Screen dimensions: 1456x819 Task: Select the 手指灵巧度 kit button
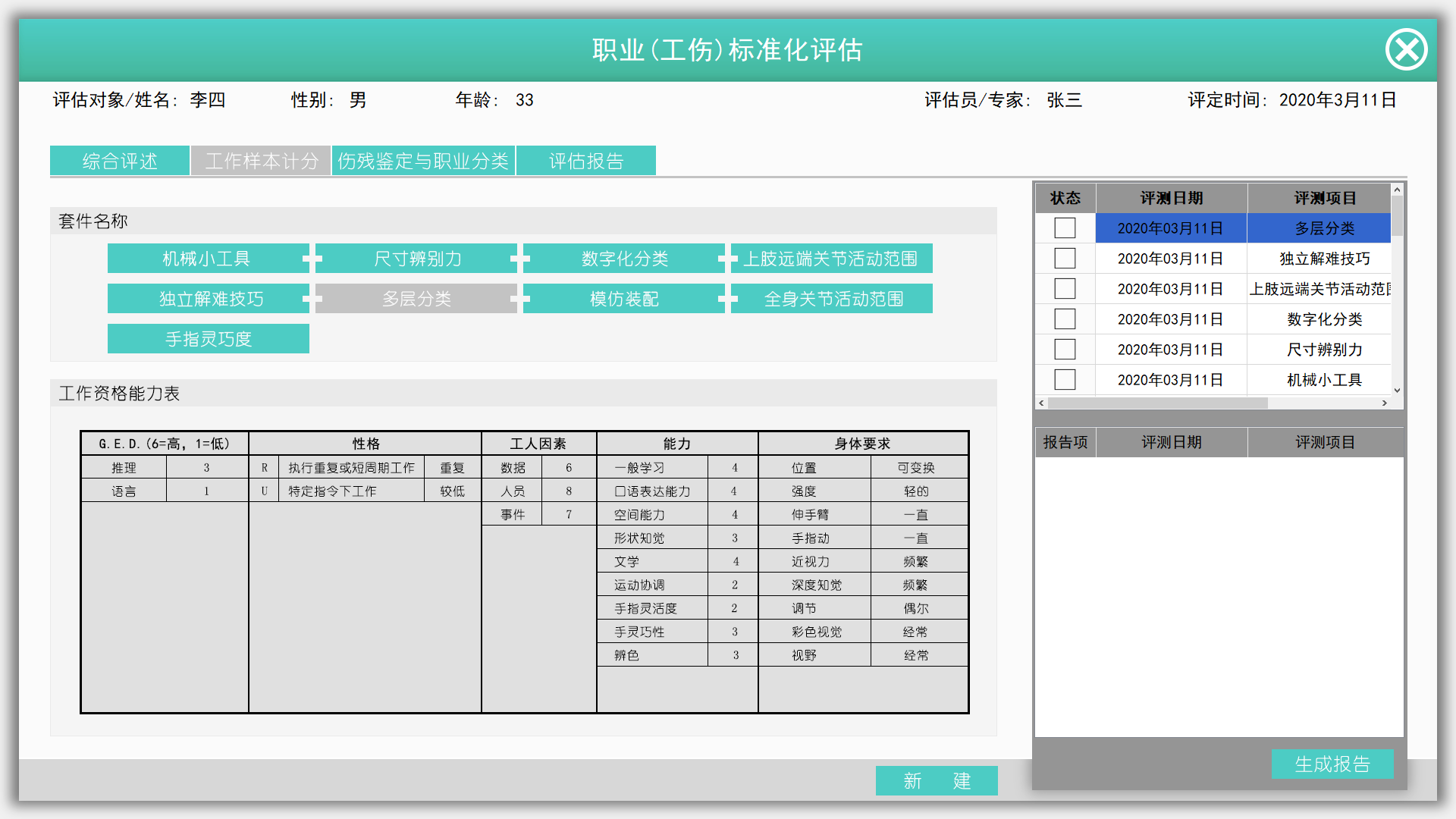[x=208, y=339]
